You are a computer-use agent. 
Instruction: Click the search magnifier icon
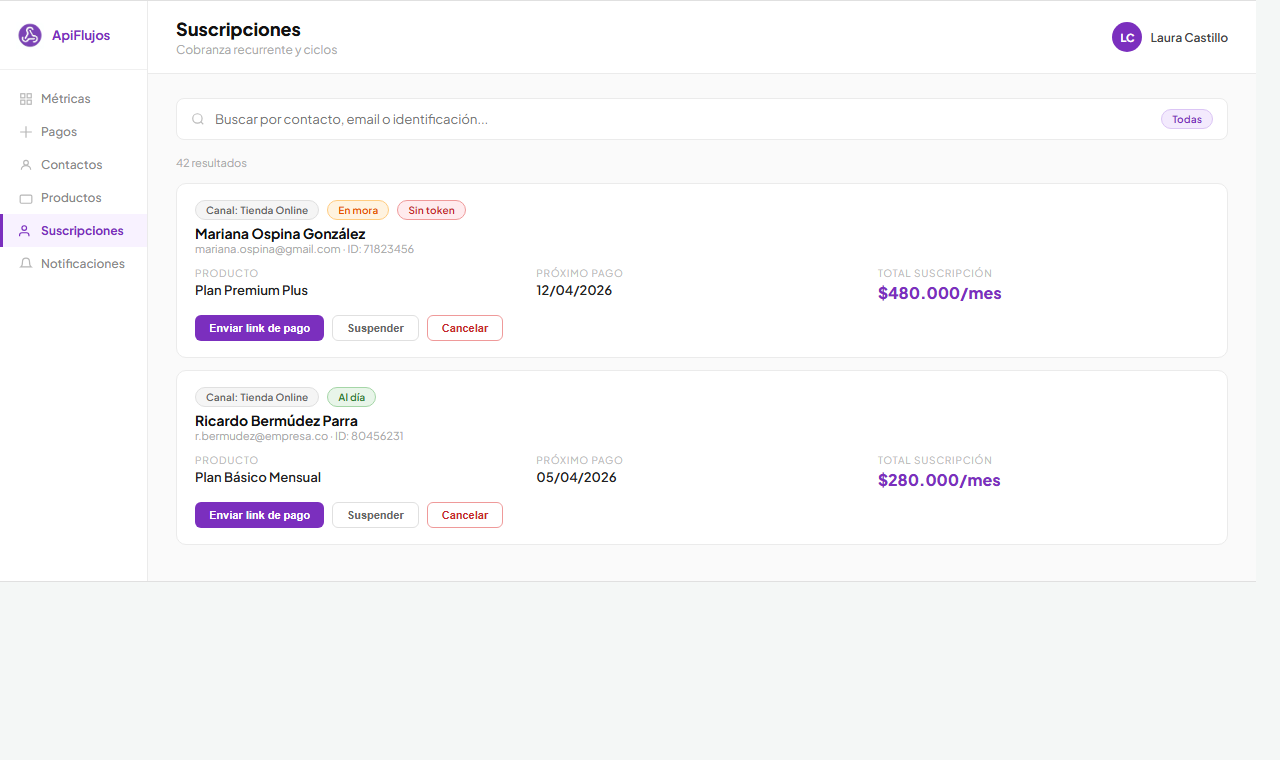pyautogui.click(x=198, y=119)
